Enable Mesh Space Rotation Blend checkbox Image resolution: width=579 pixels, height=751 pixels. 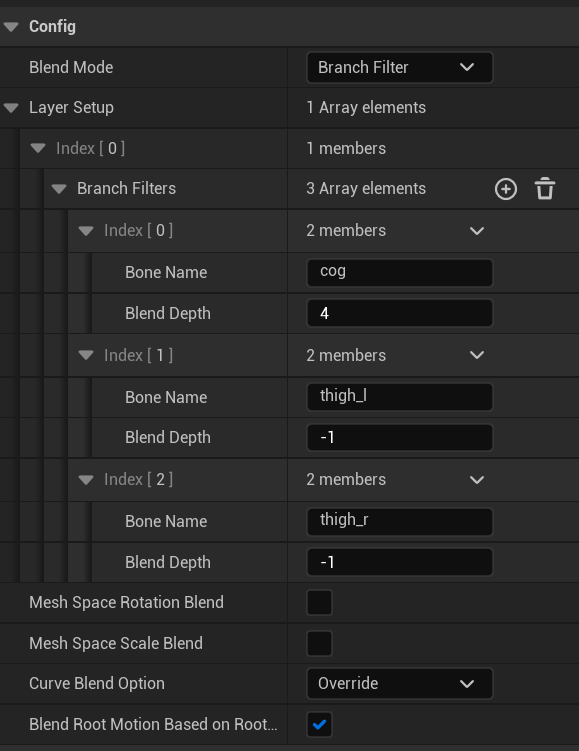[x=319, y=603]
